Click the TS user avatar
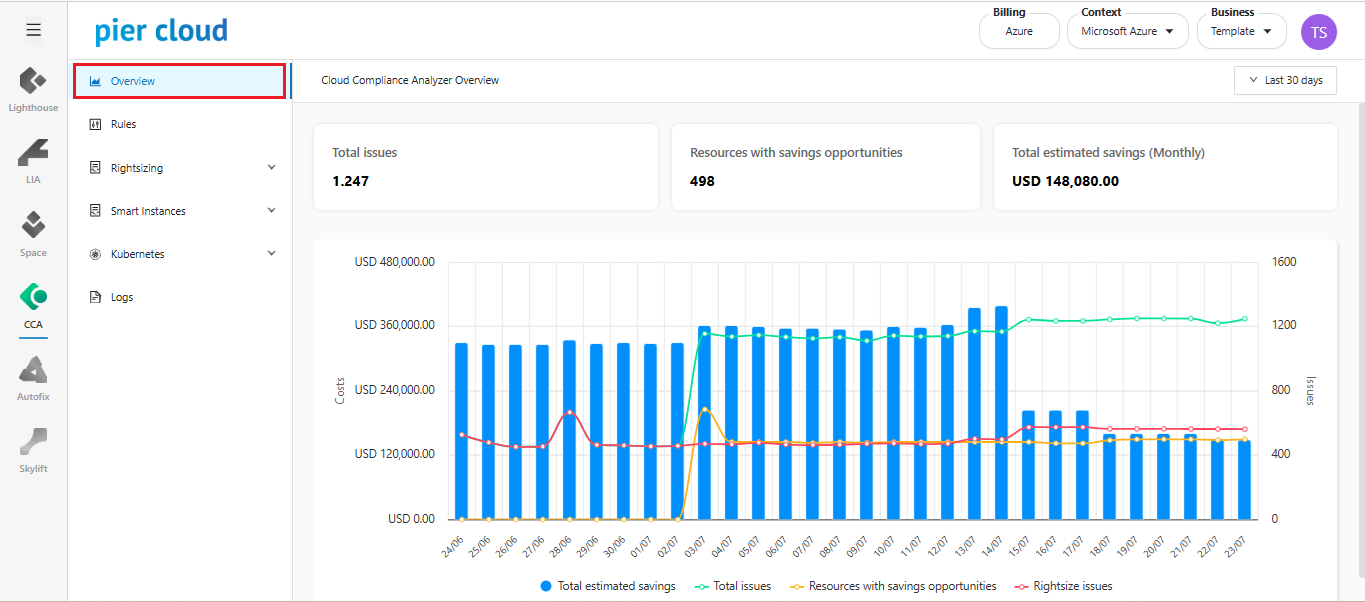The height and width of the screenshot is (602, 1365). [x=1318, y=32]
